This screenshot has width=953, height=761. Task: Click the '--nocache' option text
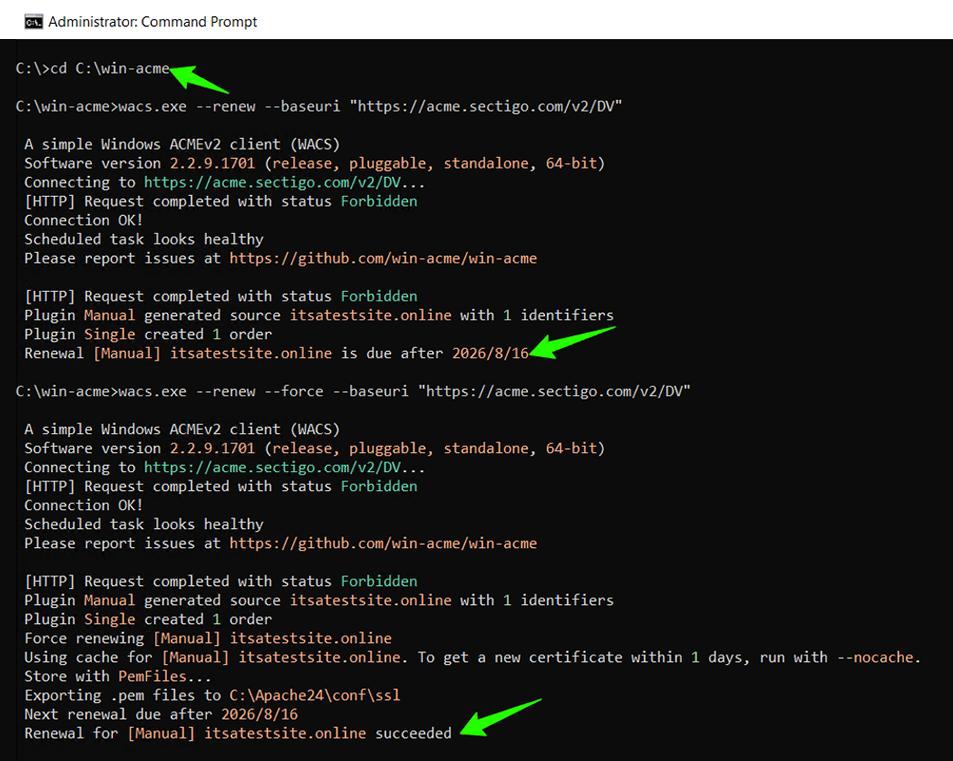(875, 658)
